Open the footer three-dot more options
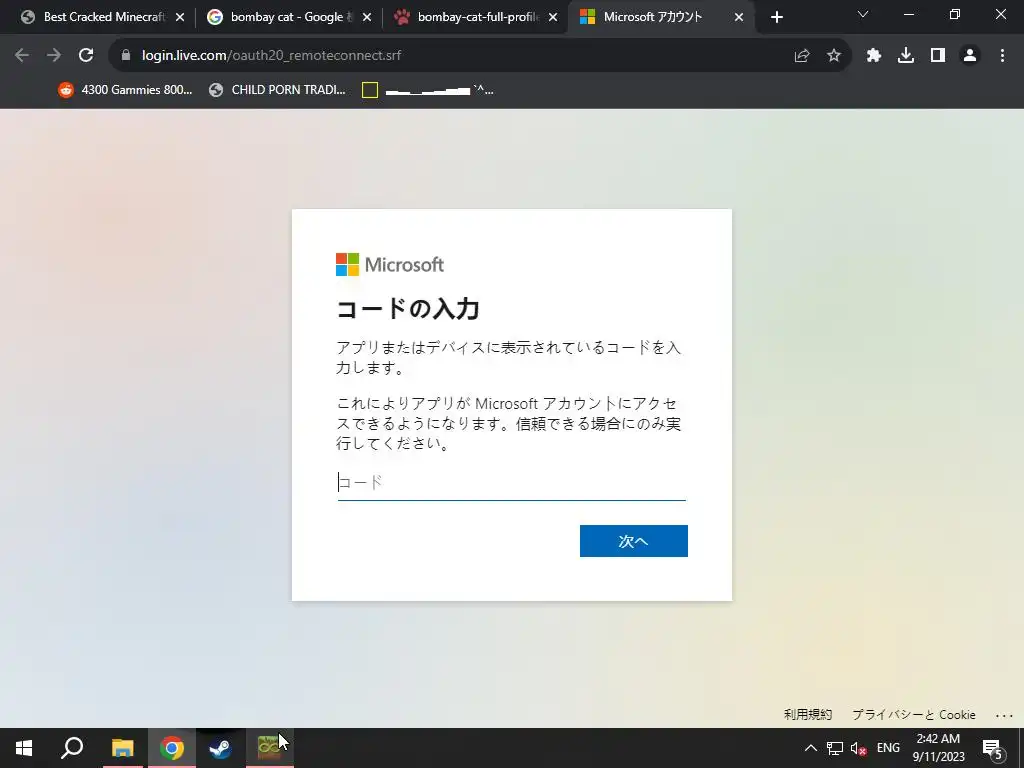Image resolution: width=1024 pixels, height=768 pixels. [x=1004, y=716]
